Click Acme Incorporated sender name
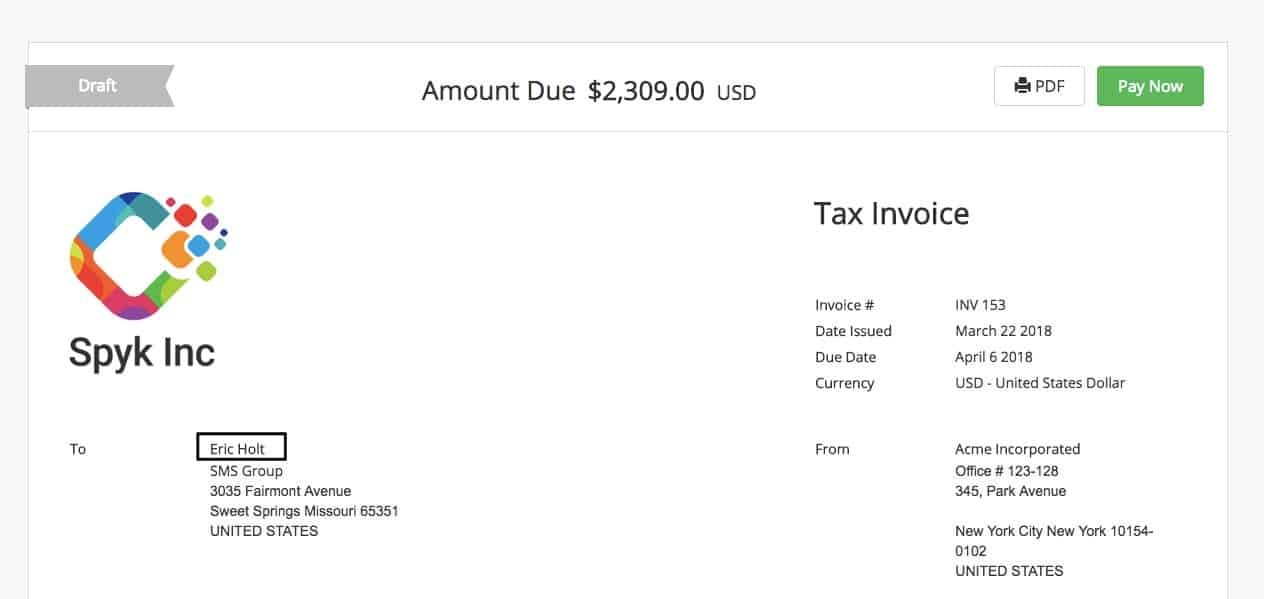1264x599 pixels. [x=1017, y=449]
